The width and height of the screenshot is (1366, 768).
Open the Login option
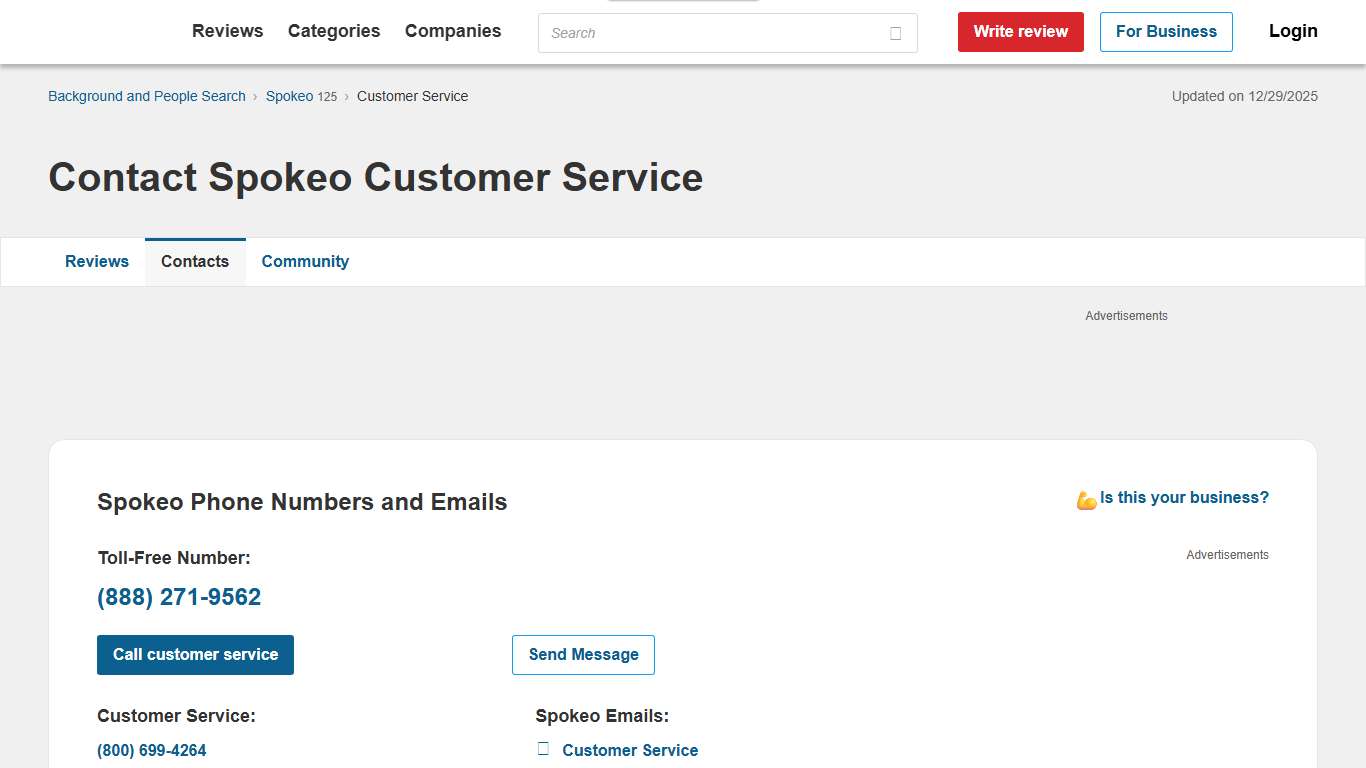pos(1292,31)
